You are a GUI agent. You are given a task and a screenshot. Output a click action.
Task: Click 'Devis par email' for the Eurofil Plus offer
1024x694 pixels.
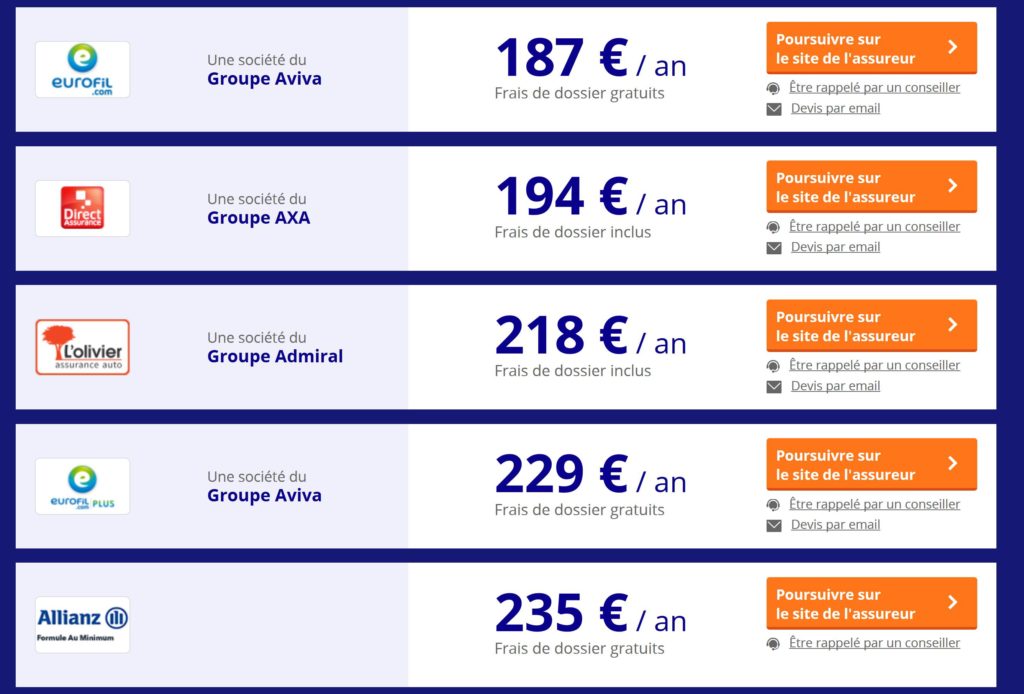click(833, 524)
